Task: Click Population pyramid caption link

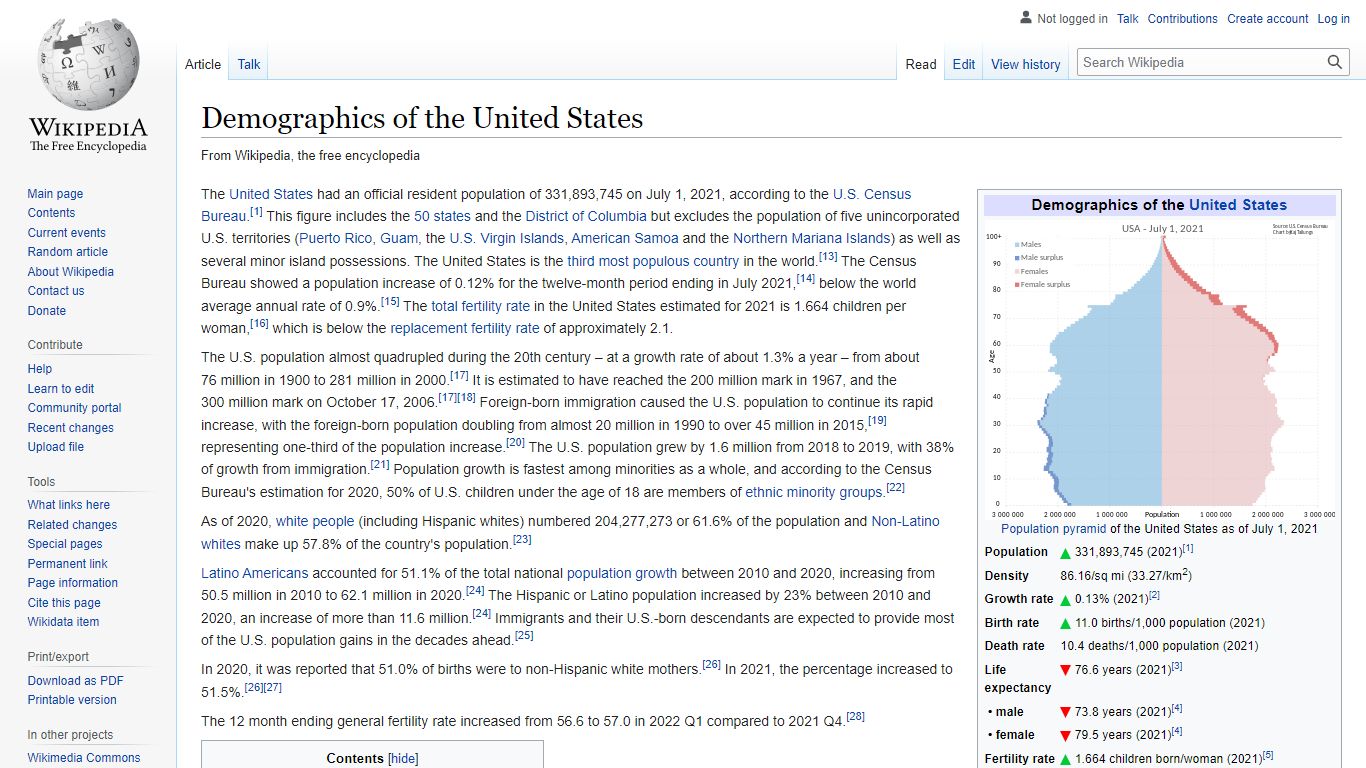Action: pos(1053,529)
